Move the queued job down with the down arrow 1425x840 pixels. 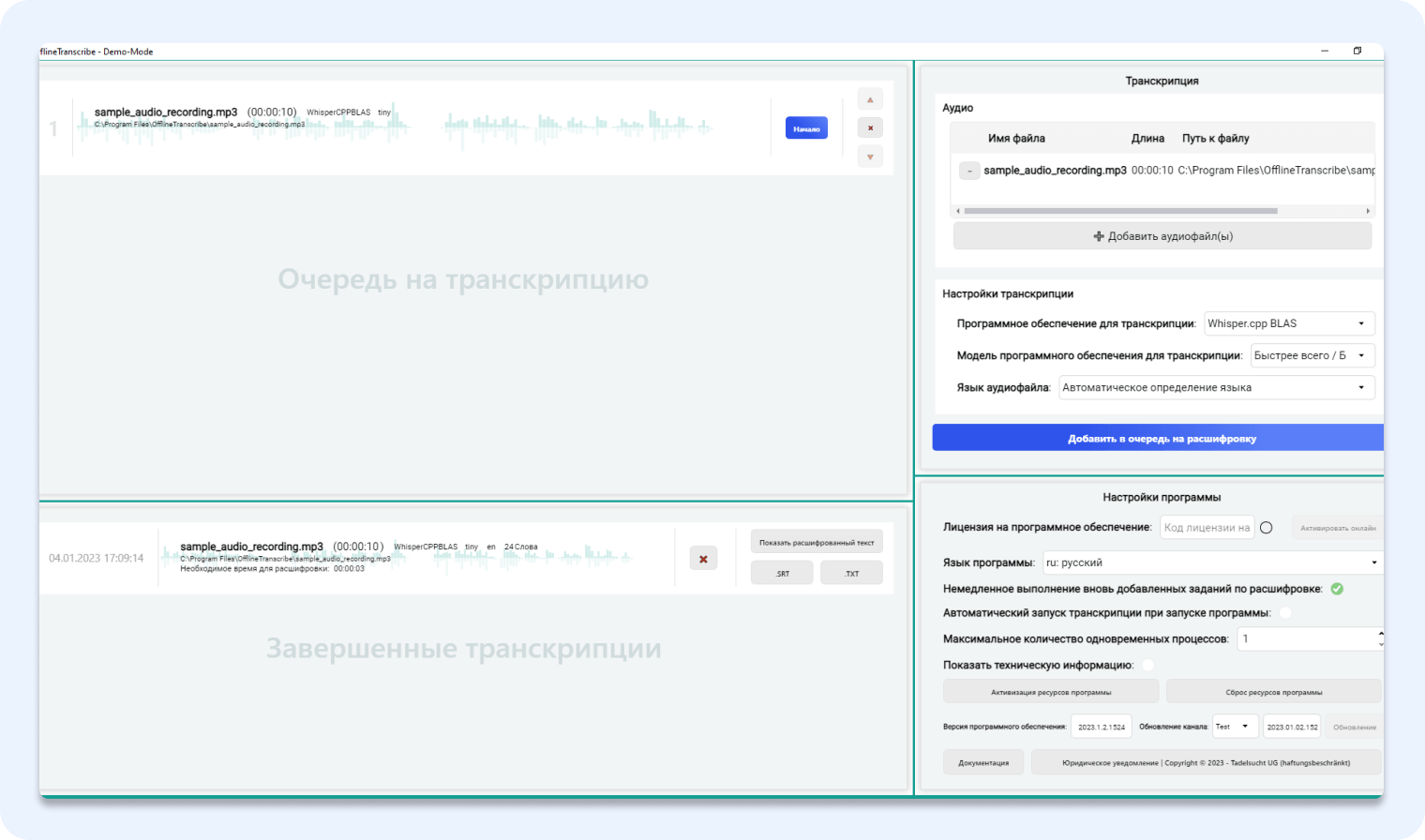coord(870,157)
